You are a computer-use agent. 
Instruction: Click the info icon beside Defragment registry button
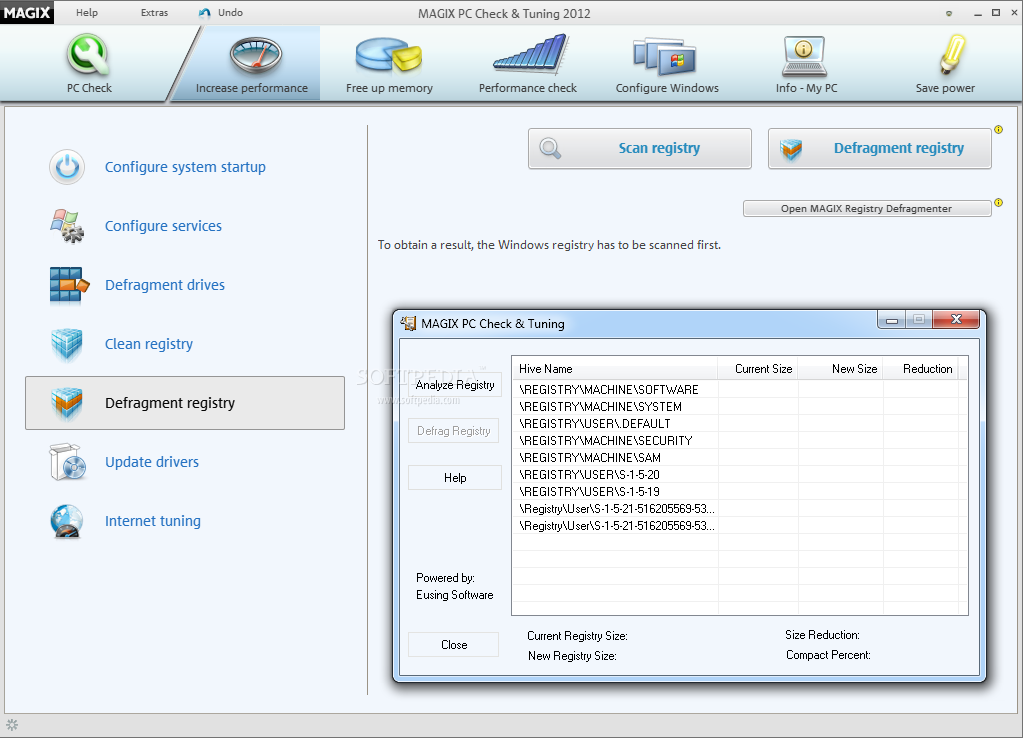click(998, 130)
